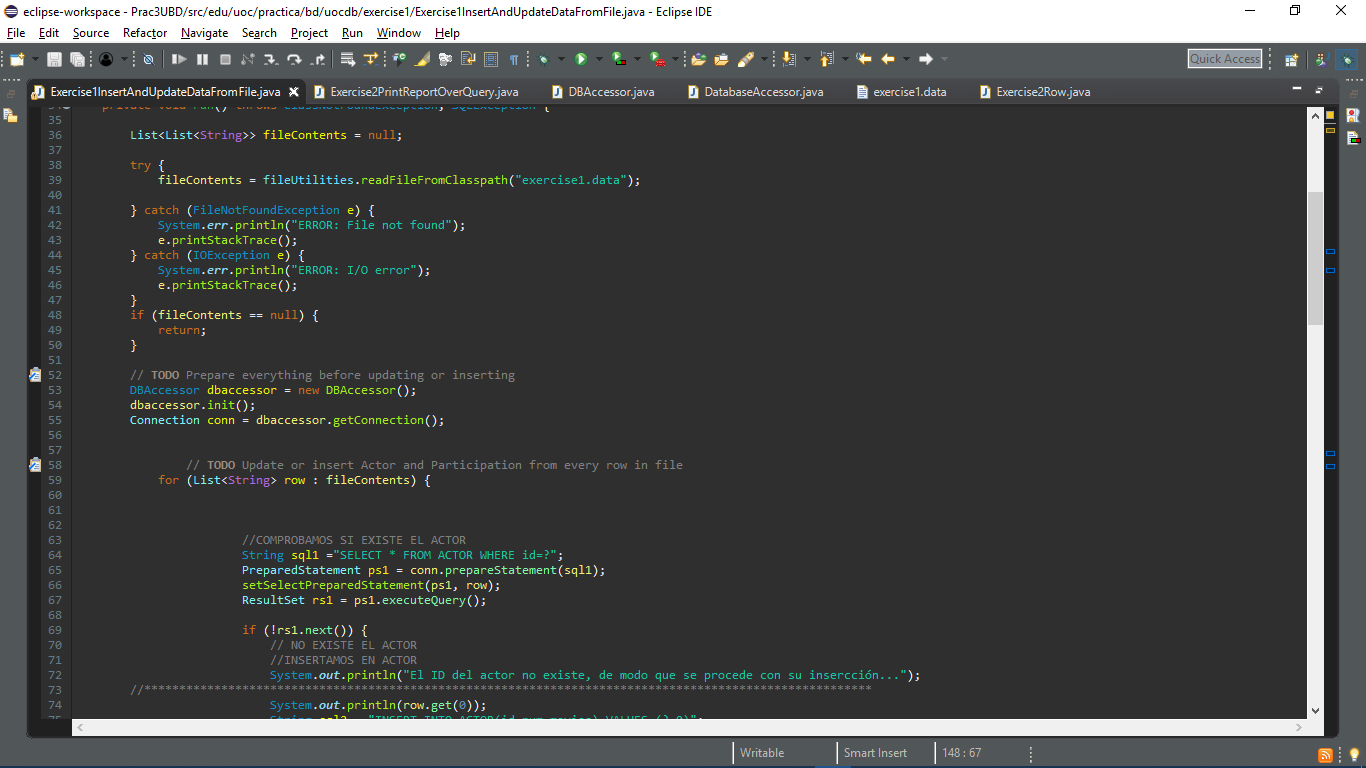This screenshot has height=768, width=1366.
Task: Click the Step Return icon
Action: [x=317, y=59]
